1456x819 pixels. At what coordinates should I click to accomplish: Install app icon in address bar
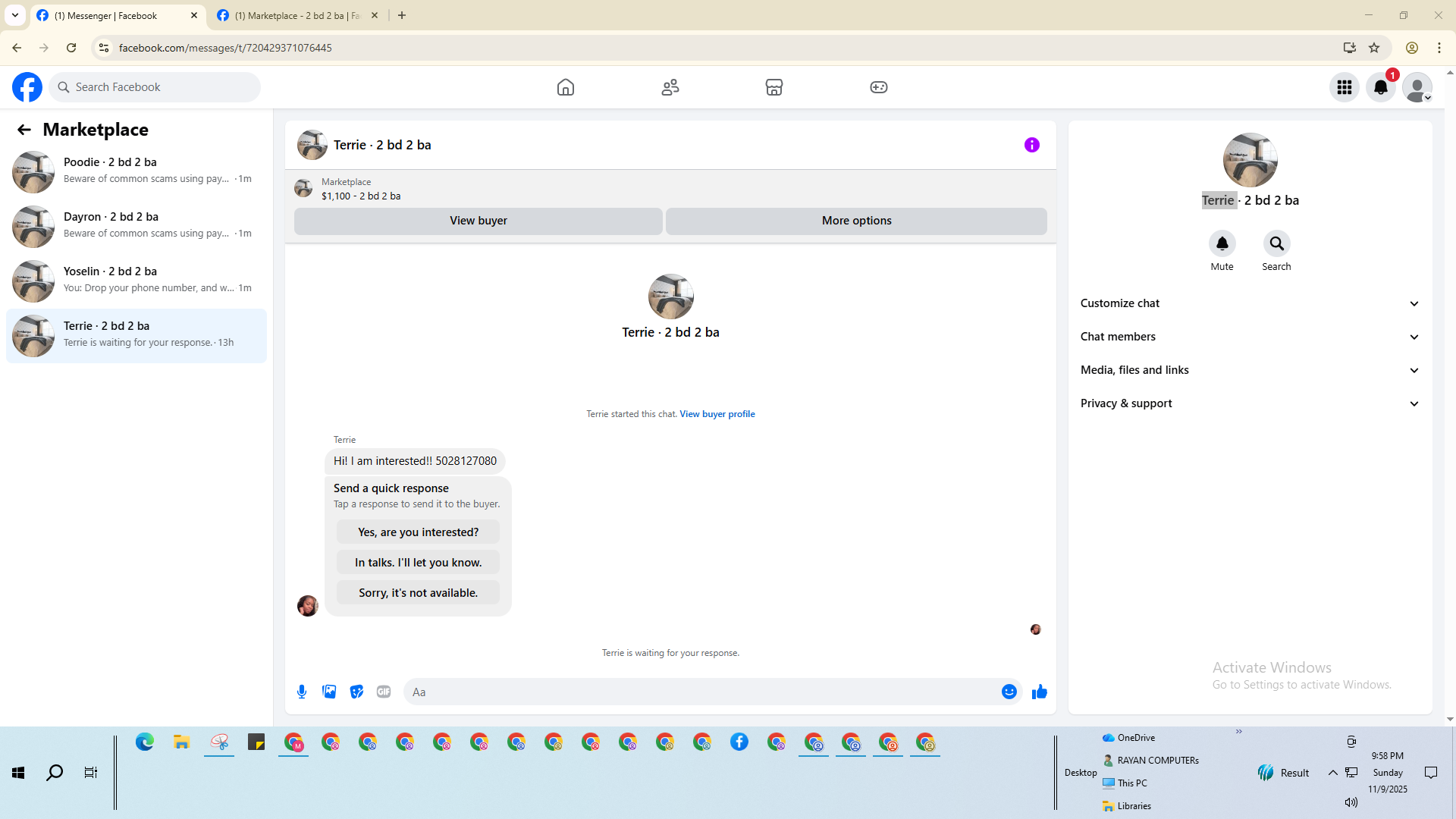[1350, 48]
